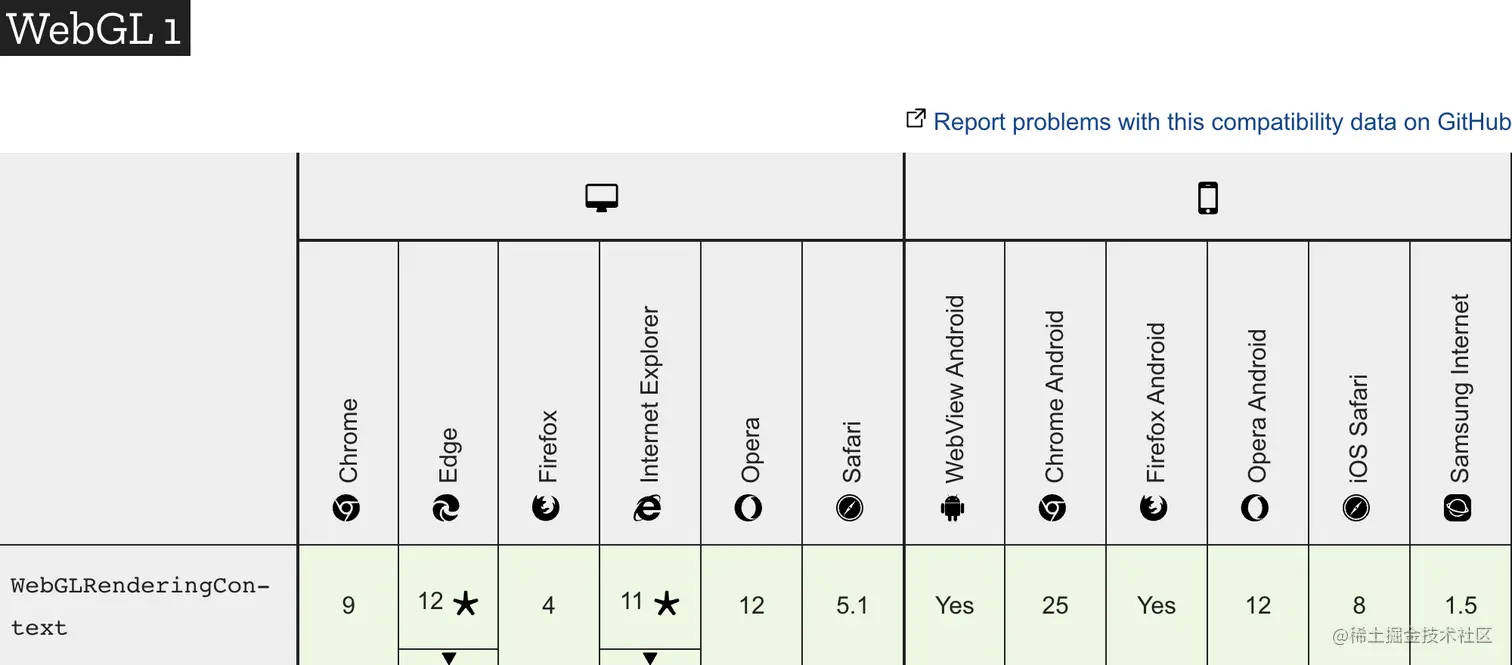Expand Edge 12 notes arrow

click(x=449, y=658)
